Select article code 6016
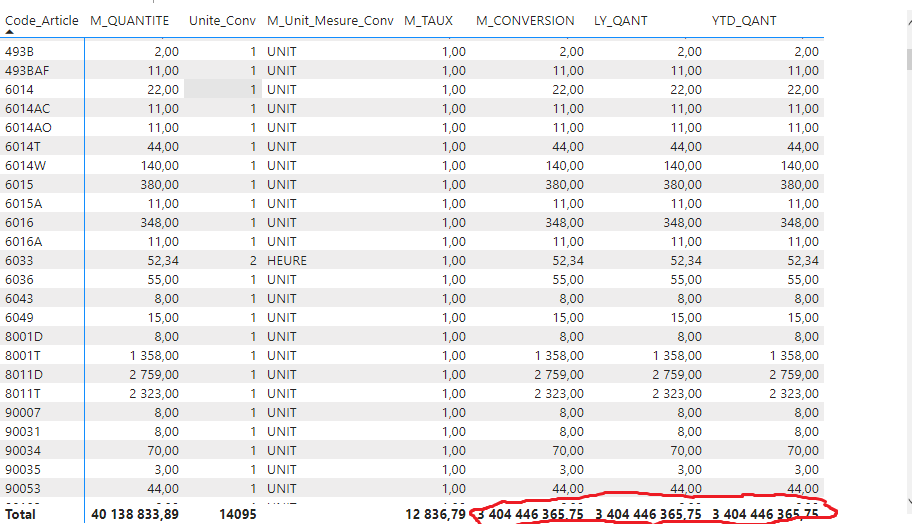 [x=19, y=223]
